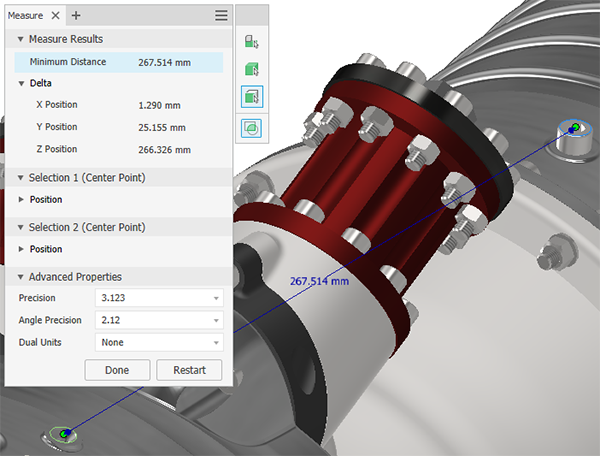Collapse the Delta section
The width and height of the screenshot is (600, 456).
[21, 83]
